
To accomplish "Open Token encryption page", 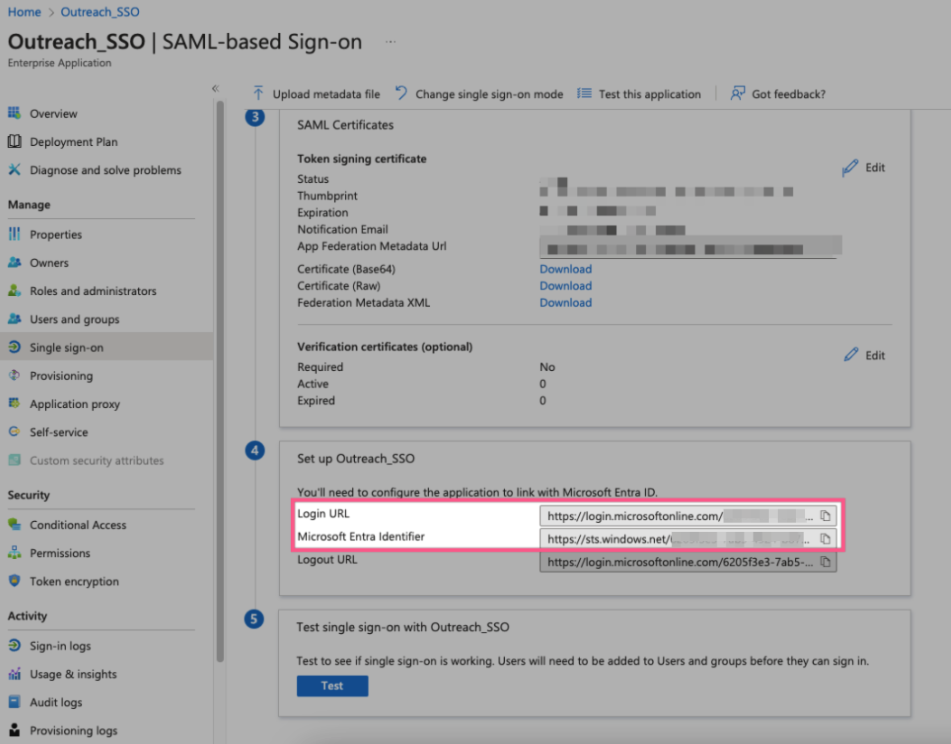I will [74, 581].
